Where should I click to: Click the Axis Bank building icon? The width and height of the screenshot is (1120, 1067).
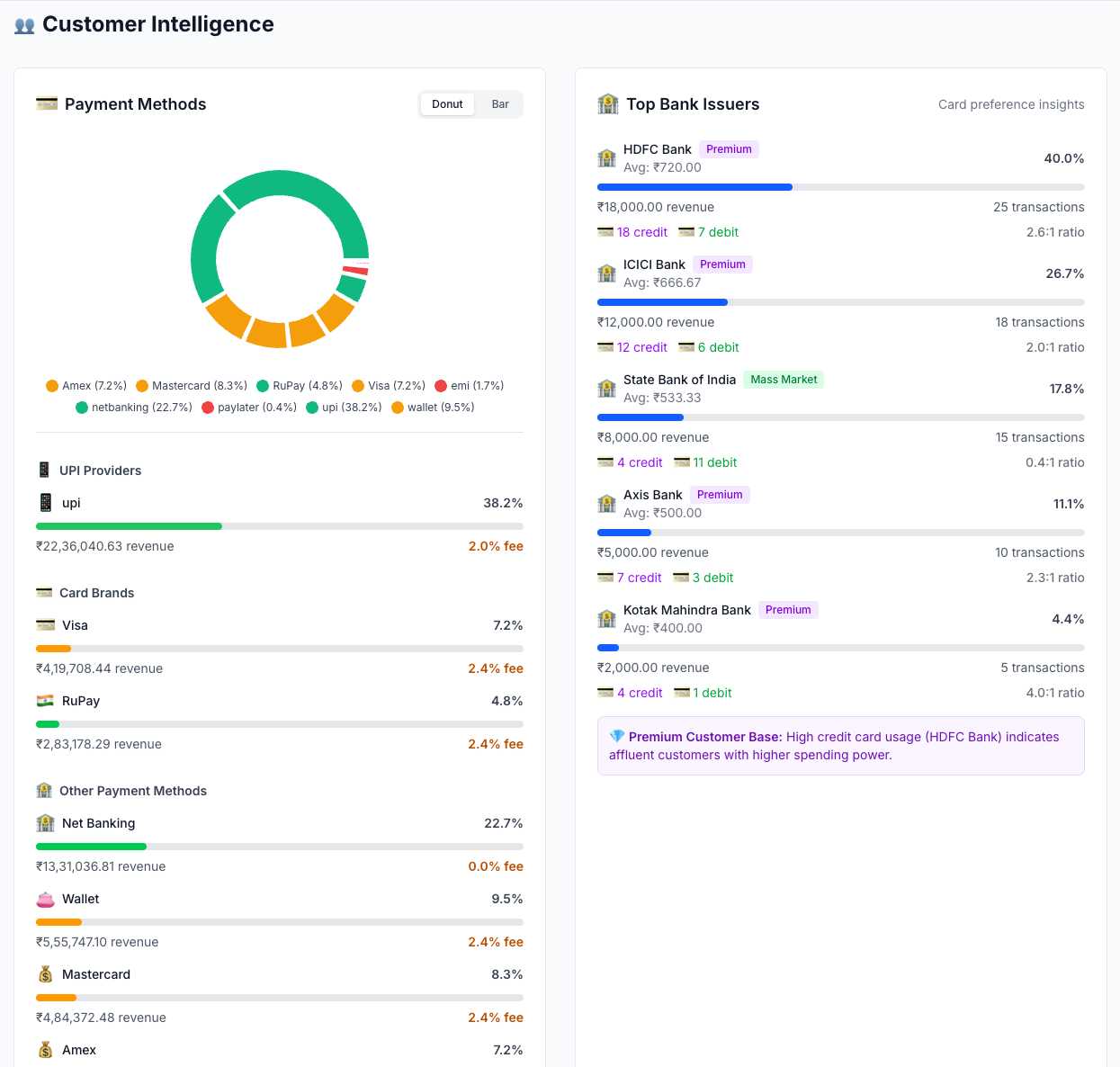(607, 504)
